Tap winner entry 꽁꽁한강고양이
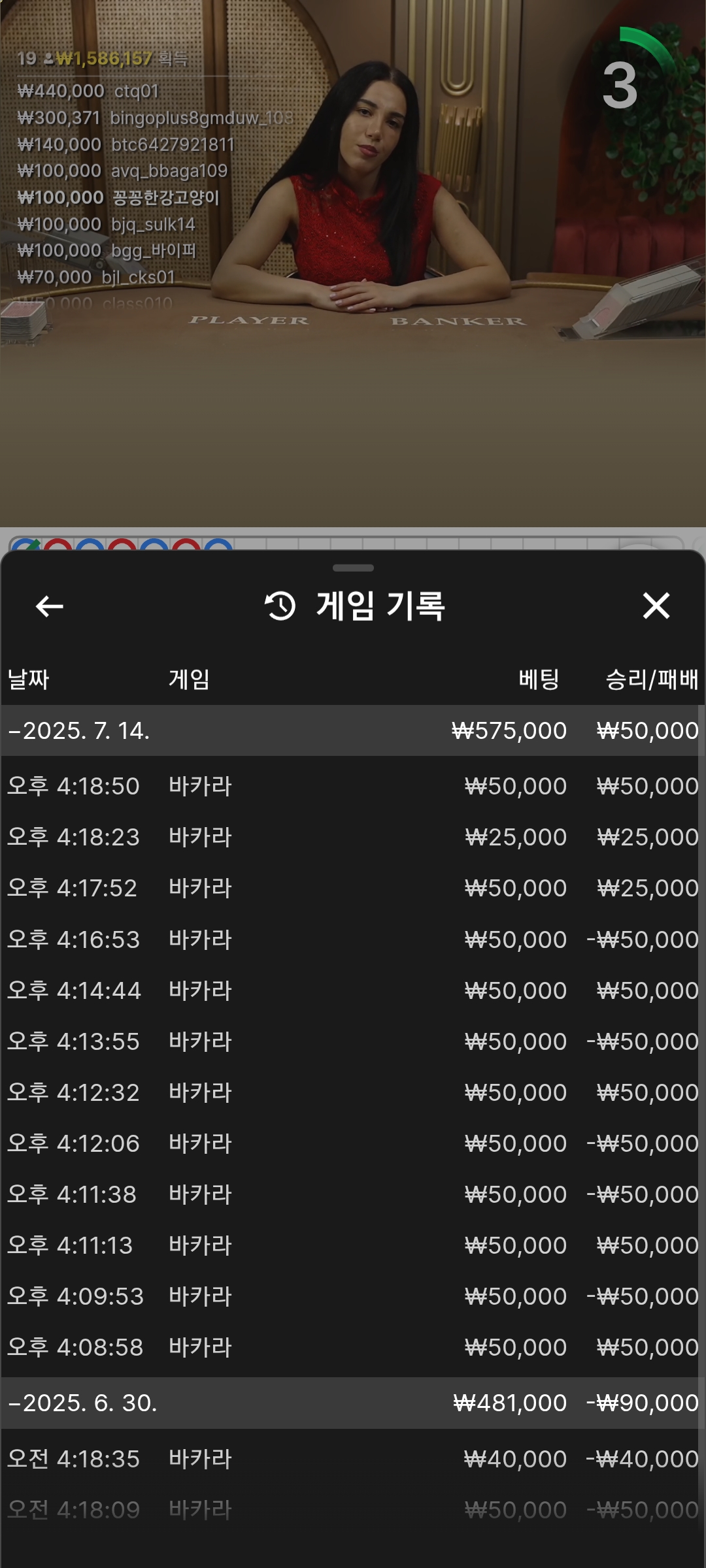This screenshot has width=706, height=1568. [x=118, y=197]
